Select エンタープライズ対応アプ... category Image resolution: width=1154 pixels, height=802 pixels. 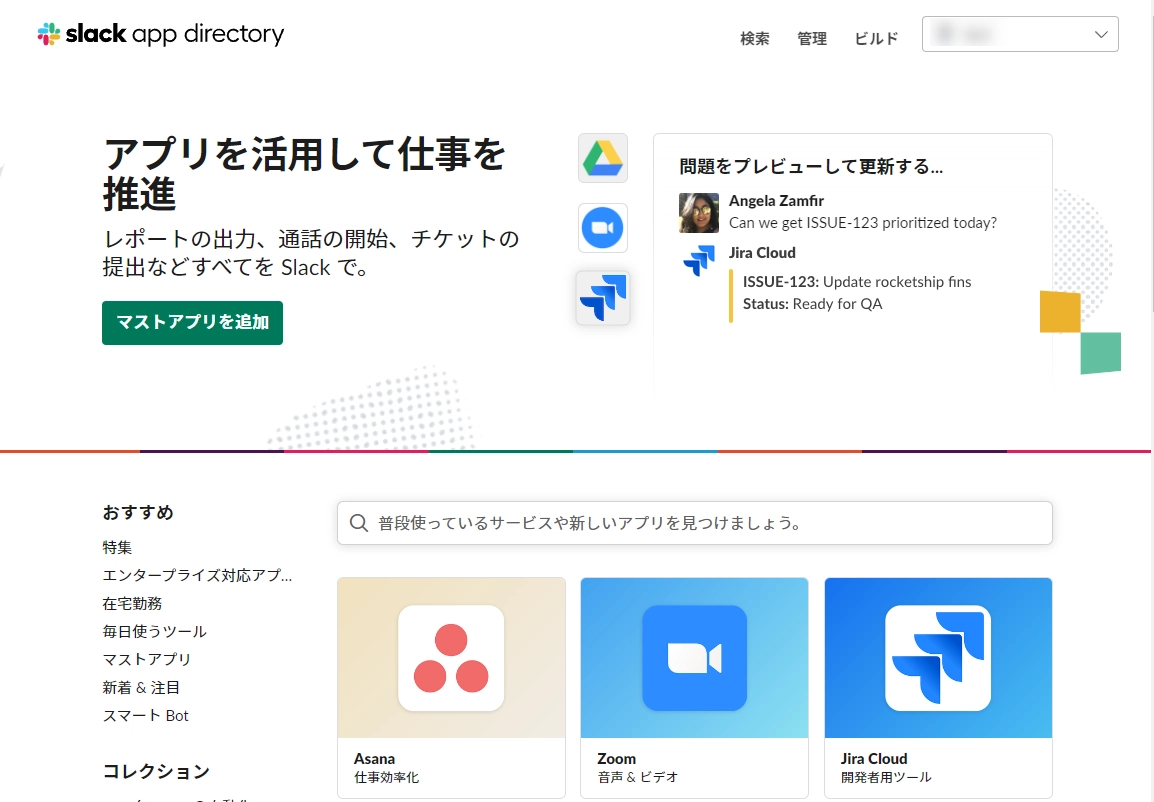197,575
